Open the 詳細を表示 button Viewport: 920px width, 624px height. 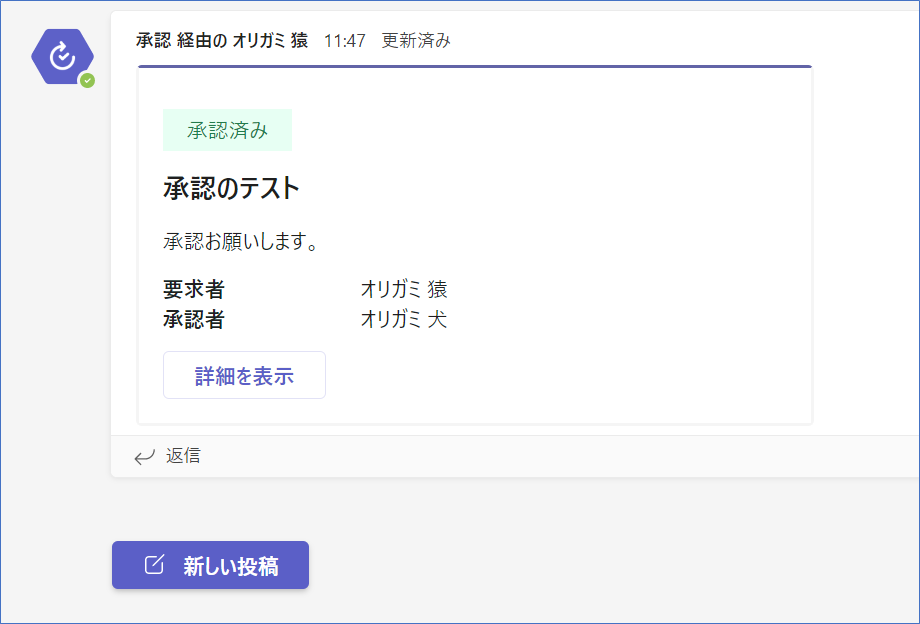point(244,375)
